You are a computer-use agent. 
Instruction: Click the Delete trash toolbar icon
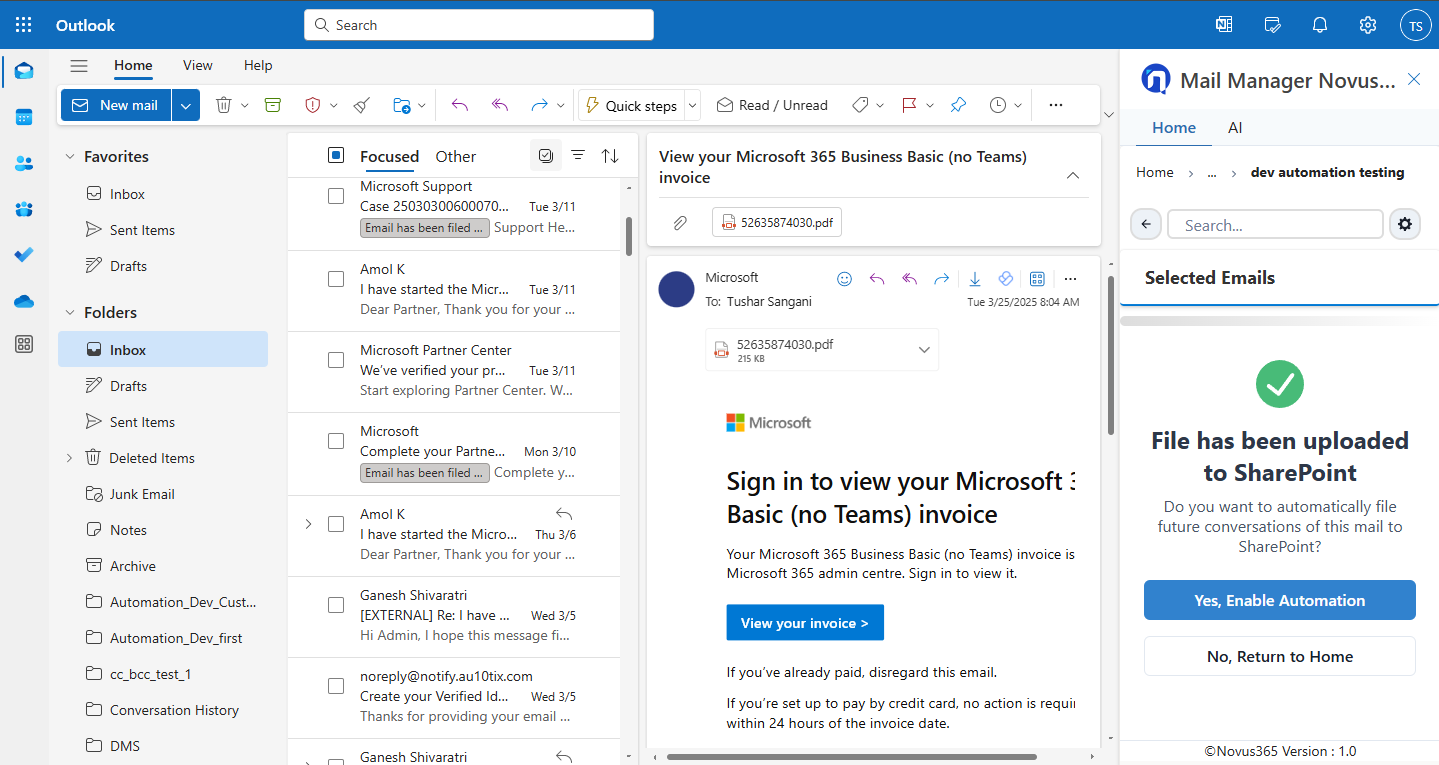click(224, 105)
